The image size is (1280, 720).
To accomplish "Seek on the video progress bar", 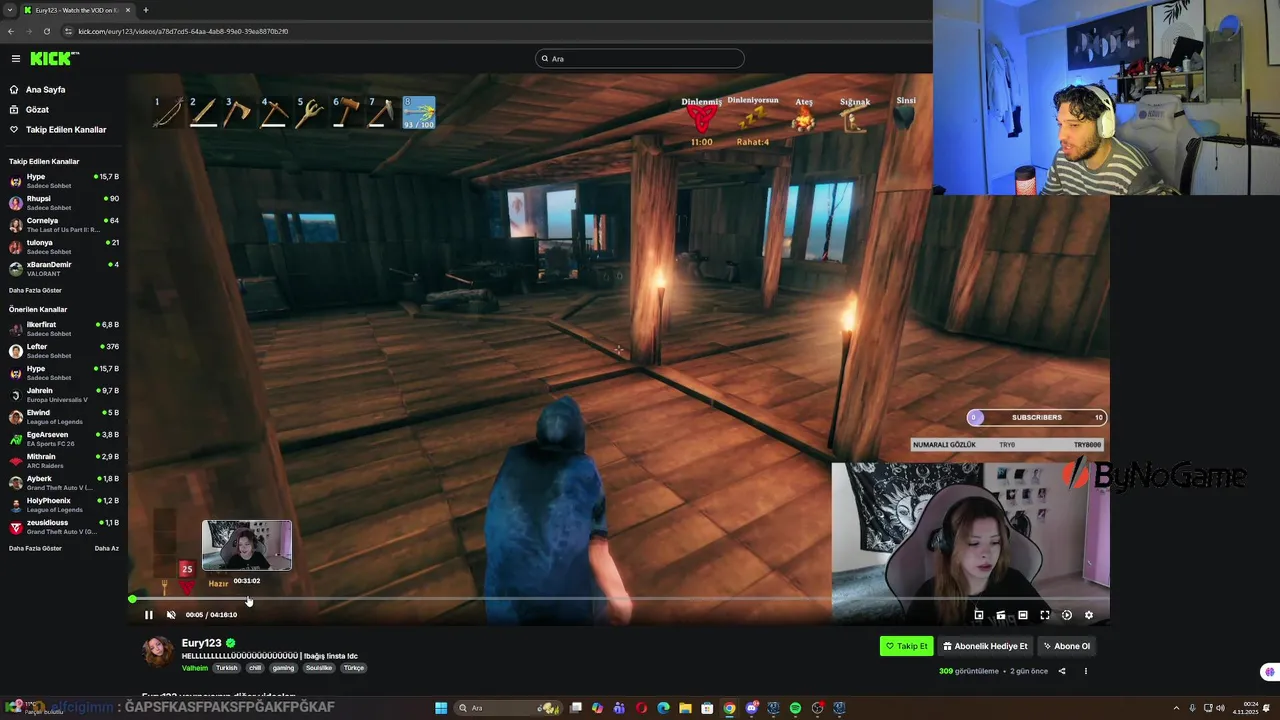I will [620, 599].
